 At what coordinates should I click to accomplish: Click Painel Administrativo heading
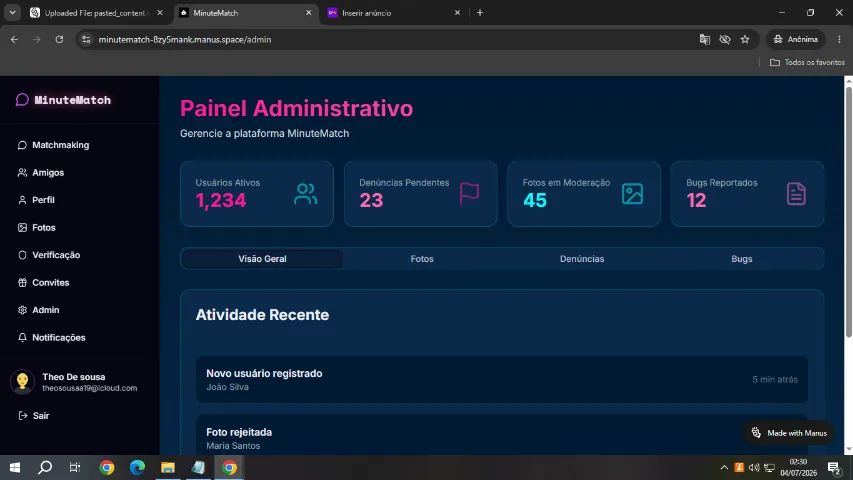pyautogui.click(x=296, y=108)
